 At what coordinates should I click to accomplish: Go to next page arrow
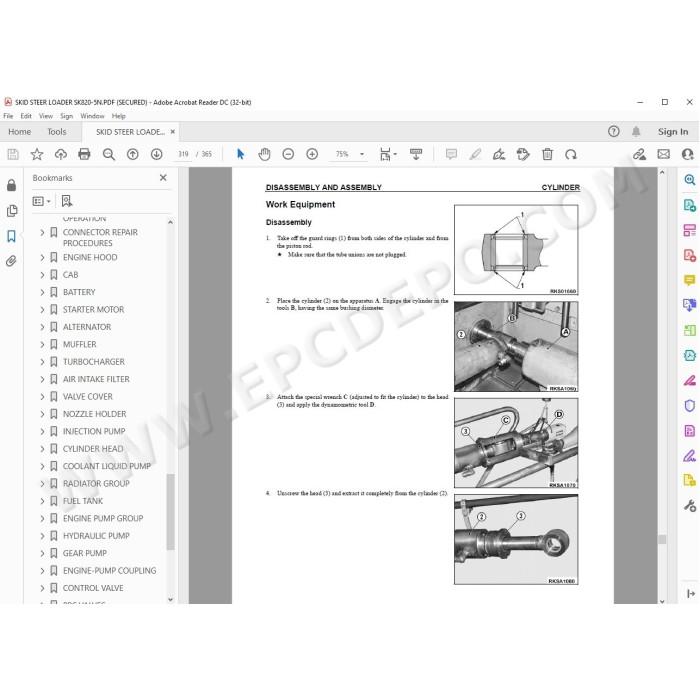tap(156, 154)
